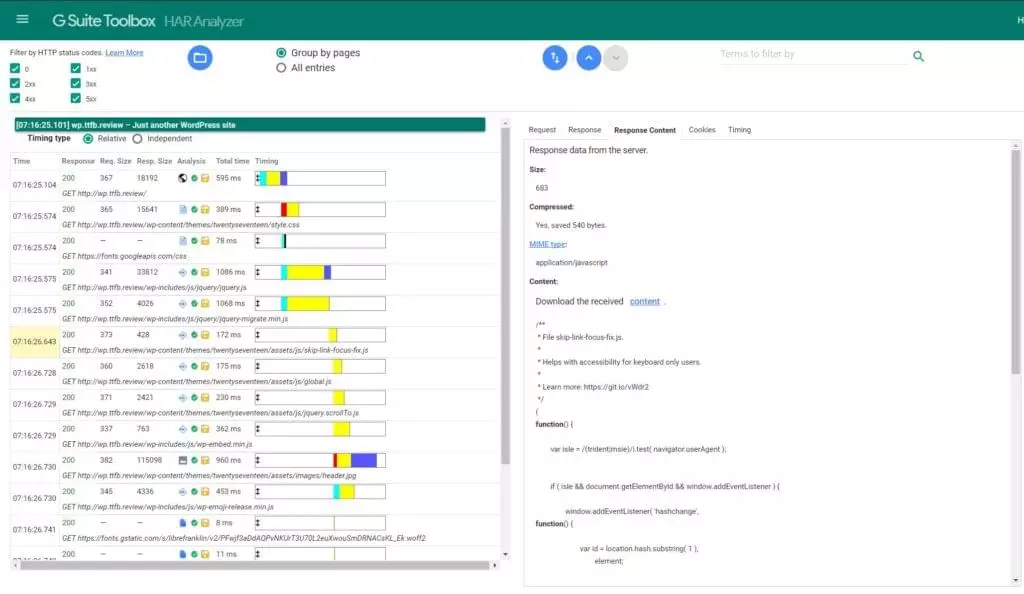Click yellow cache icon in header.jpg row

click(205, 460)
